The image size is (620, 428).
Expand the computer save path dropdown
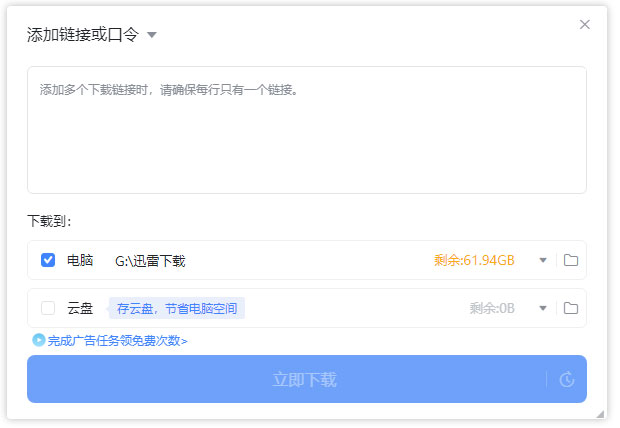pyautogui.click(x=543, y=261)
